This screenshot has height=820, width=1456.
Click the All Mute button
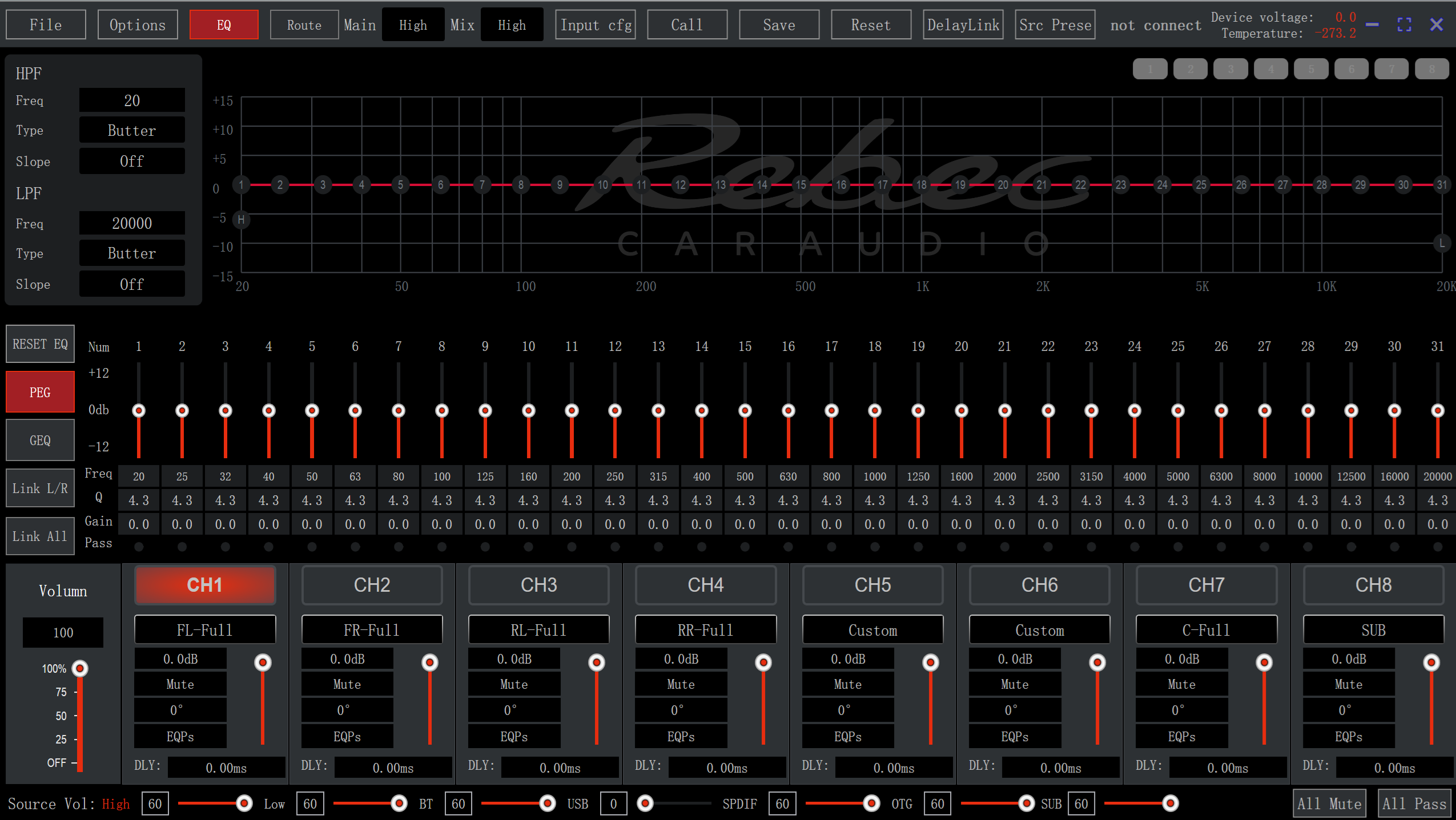(x=1329, y=803)
